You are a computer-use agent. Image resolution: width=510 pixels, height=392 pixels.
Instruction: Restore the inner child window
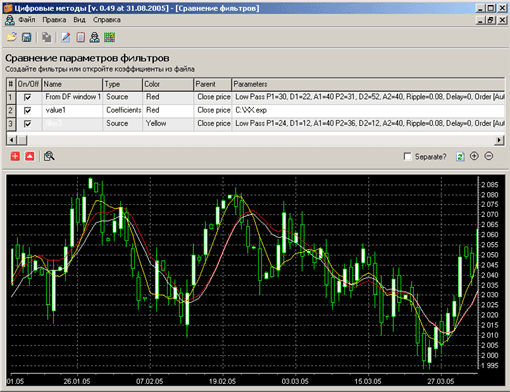click(x=491, y=20)
